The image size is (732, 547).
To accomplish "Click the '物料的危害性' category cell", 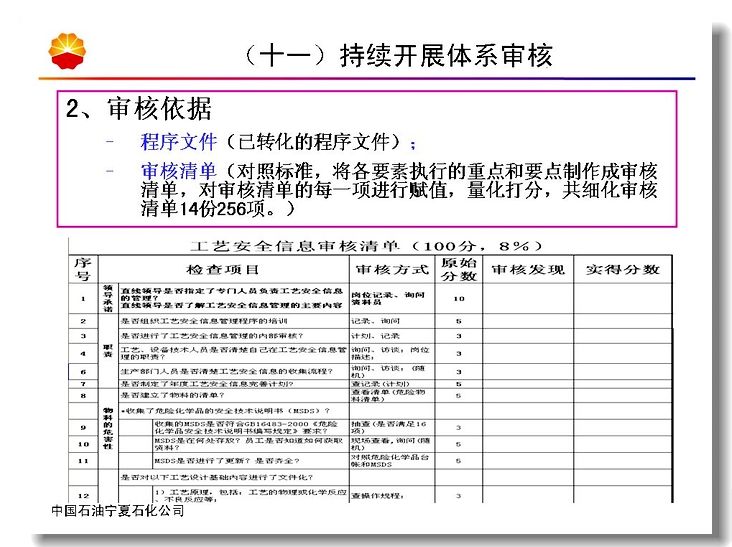I will 108,428.
